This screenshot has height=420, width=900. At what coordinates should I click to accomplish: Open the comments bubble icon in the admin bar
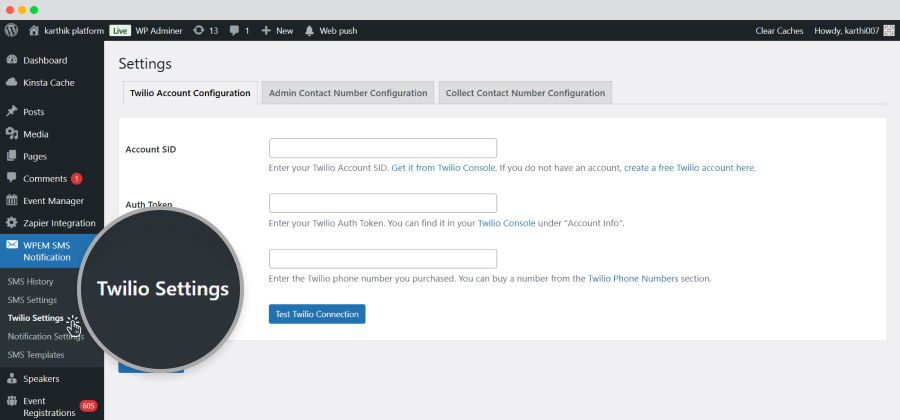point(234,31)
